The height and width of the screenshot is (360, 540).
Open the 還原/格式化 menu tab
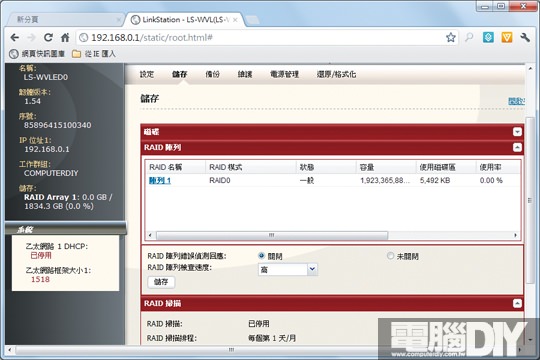point(336,74)
